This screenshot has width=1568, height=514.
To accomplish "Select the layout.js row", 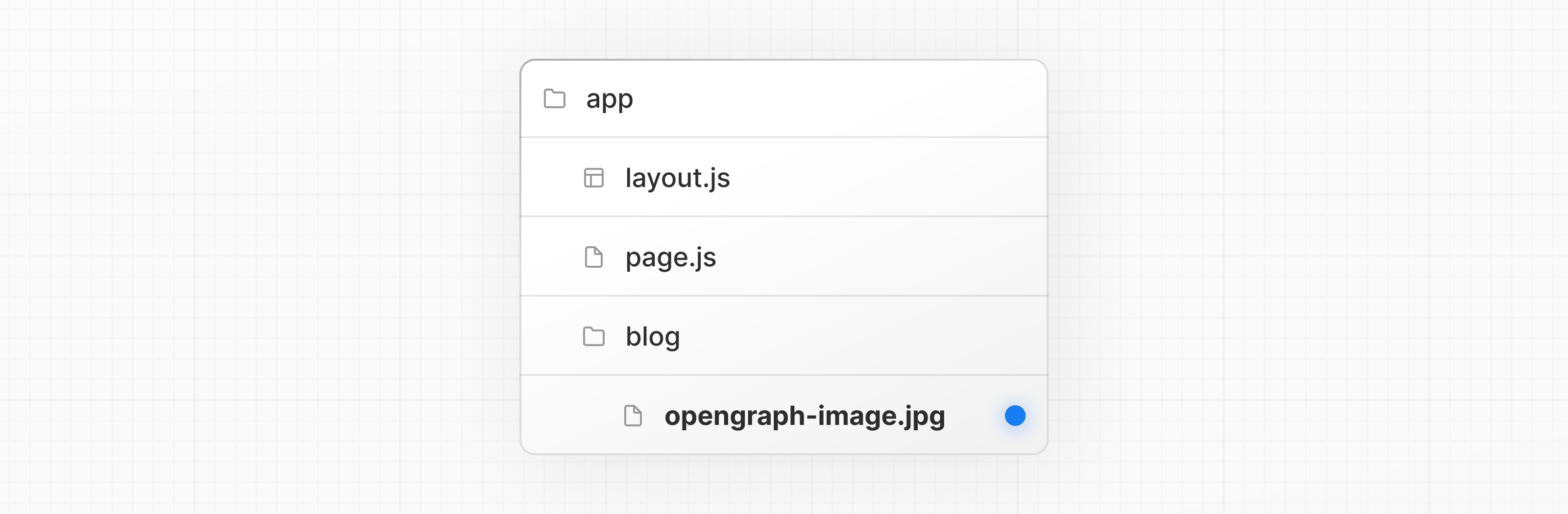I will [678, 178].
